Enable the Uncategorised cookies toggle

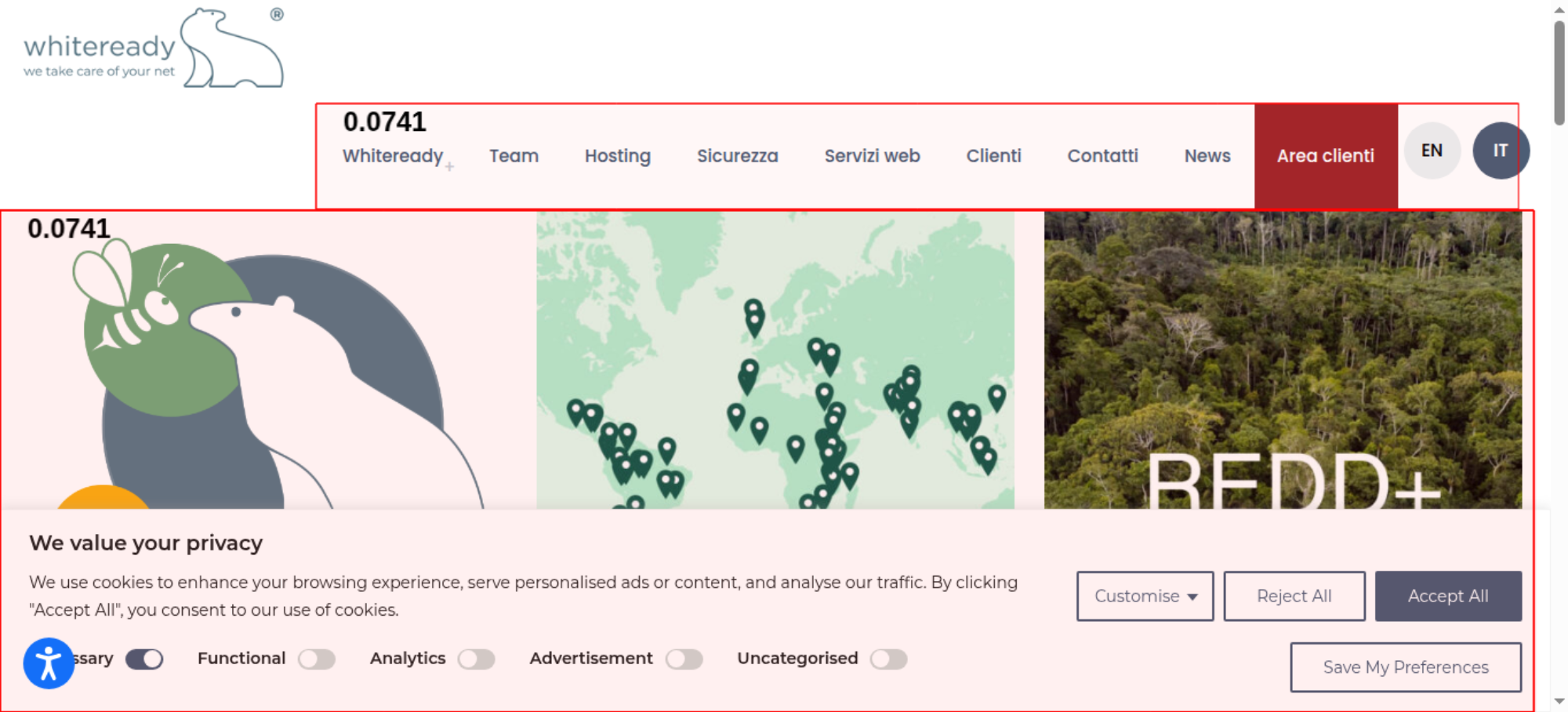tap(889, 659)
